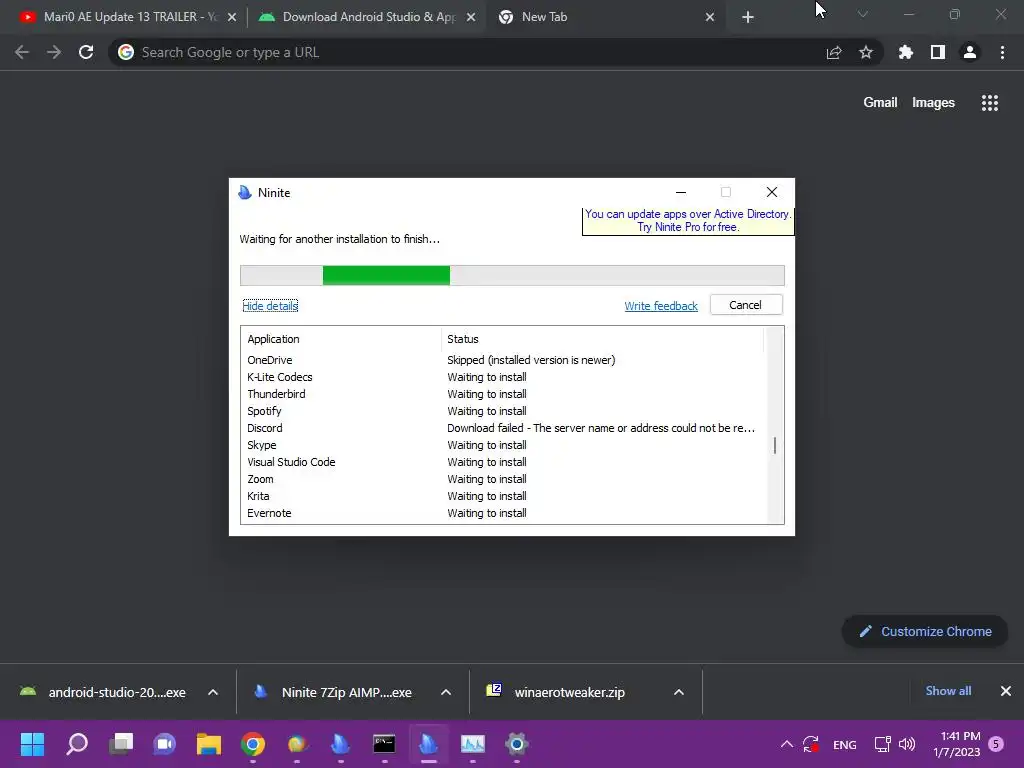
Task: Select the Krita row
Action: pyautogui.click(x=503, y=496)
